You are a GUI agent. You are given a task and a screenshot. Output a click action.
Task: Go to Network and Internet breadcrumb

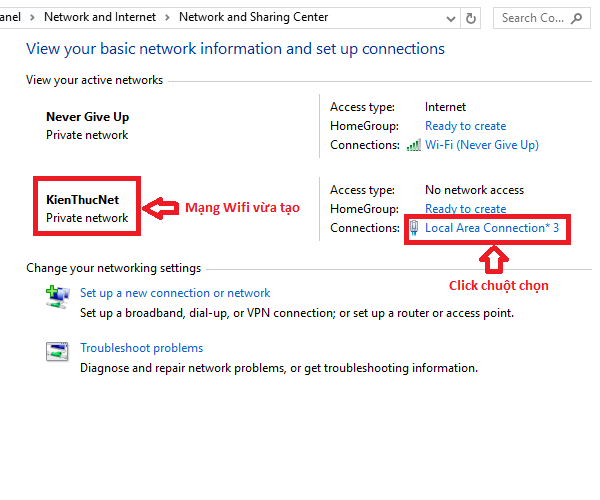(x=101, y=17)
